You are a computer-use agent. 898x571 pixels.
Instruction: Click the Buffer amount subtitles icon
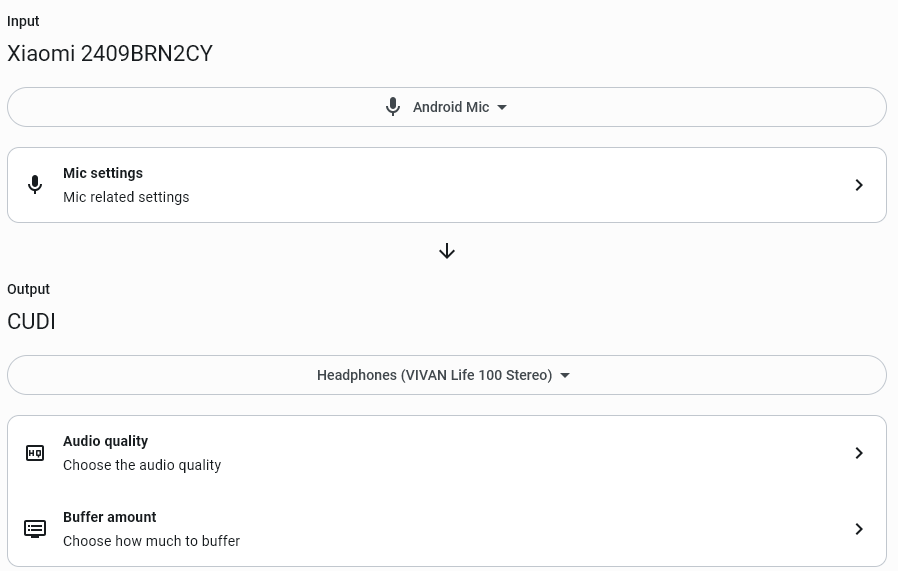(x=35, y=529)
